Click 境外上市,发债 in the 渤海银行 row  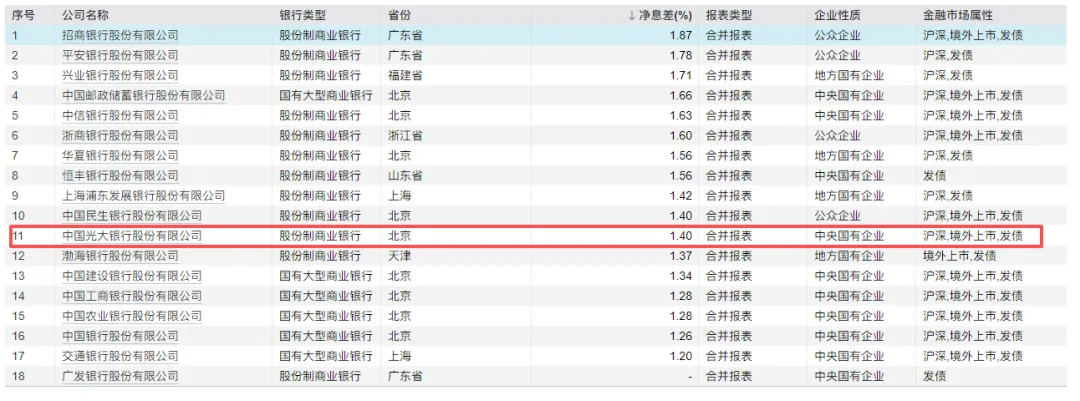pyautogui.click(x=959, y=256)
